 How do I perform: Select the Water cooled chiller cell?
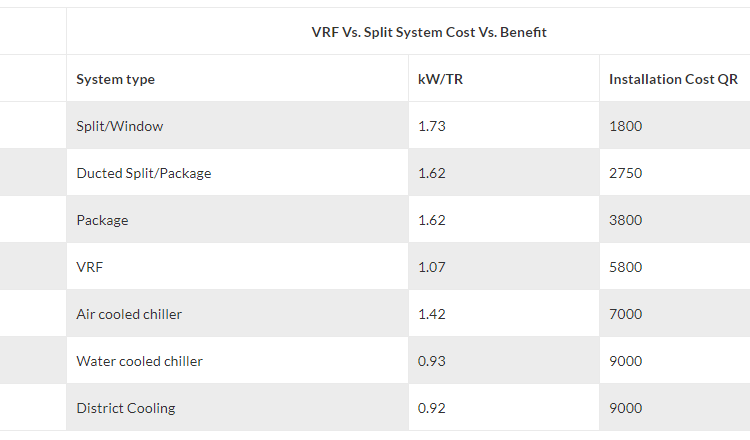[139, 361]
